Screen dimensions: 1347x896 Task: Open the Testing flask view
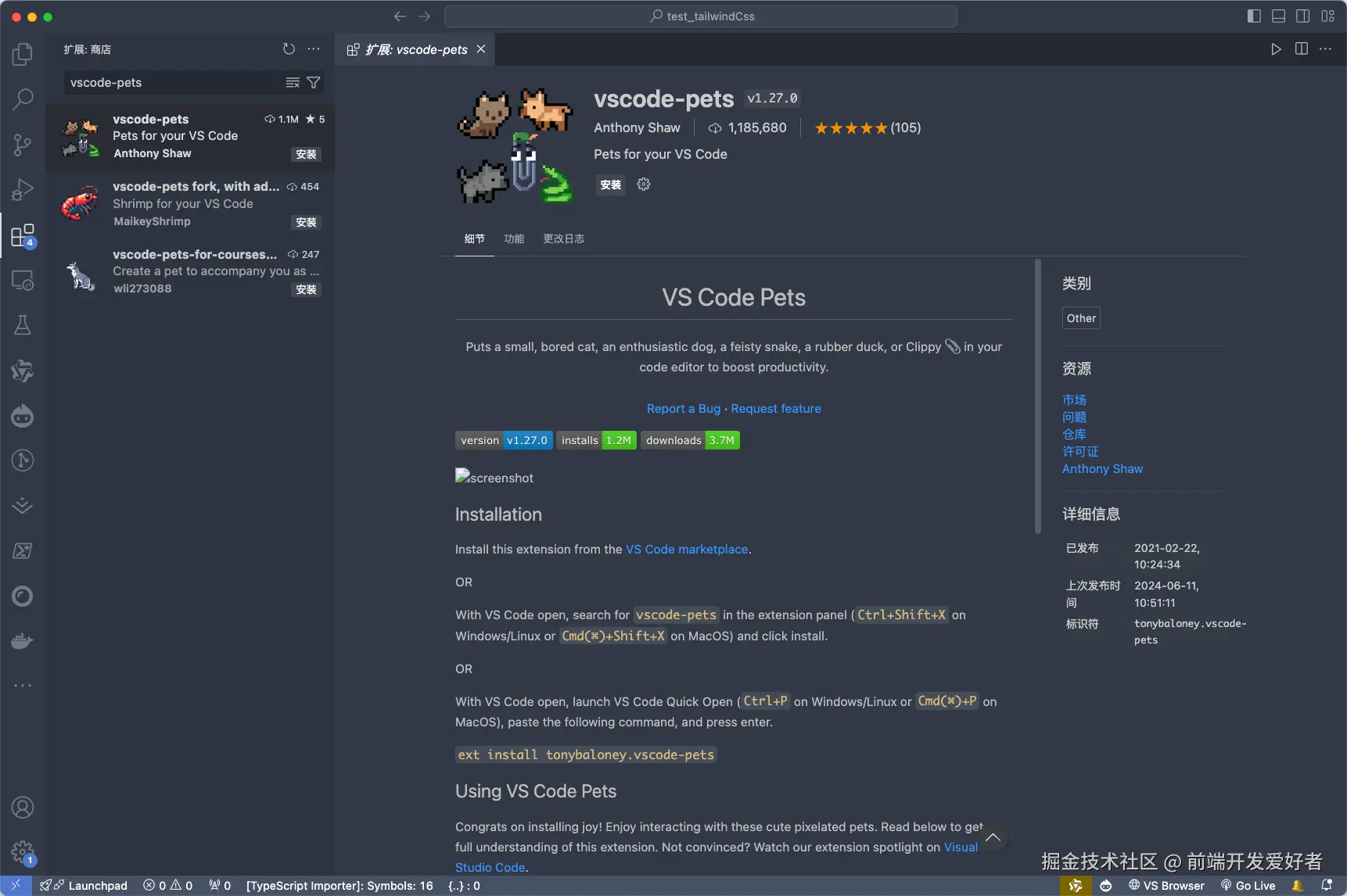pos(23,325)
